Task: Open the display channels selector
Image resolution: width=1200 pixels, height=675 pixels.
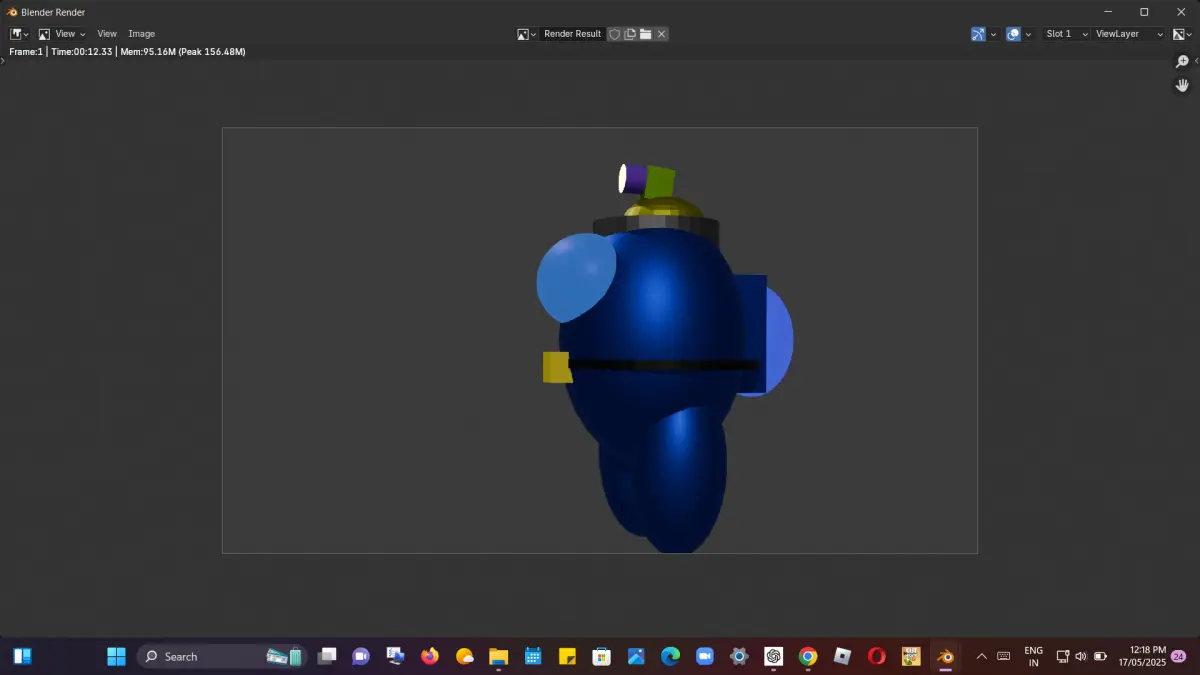Action: click(x=1182, y=34)
